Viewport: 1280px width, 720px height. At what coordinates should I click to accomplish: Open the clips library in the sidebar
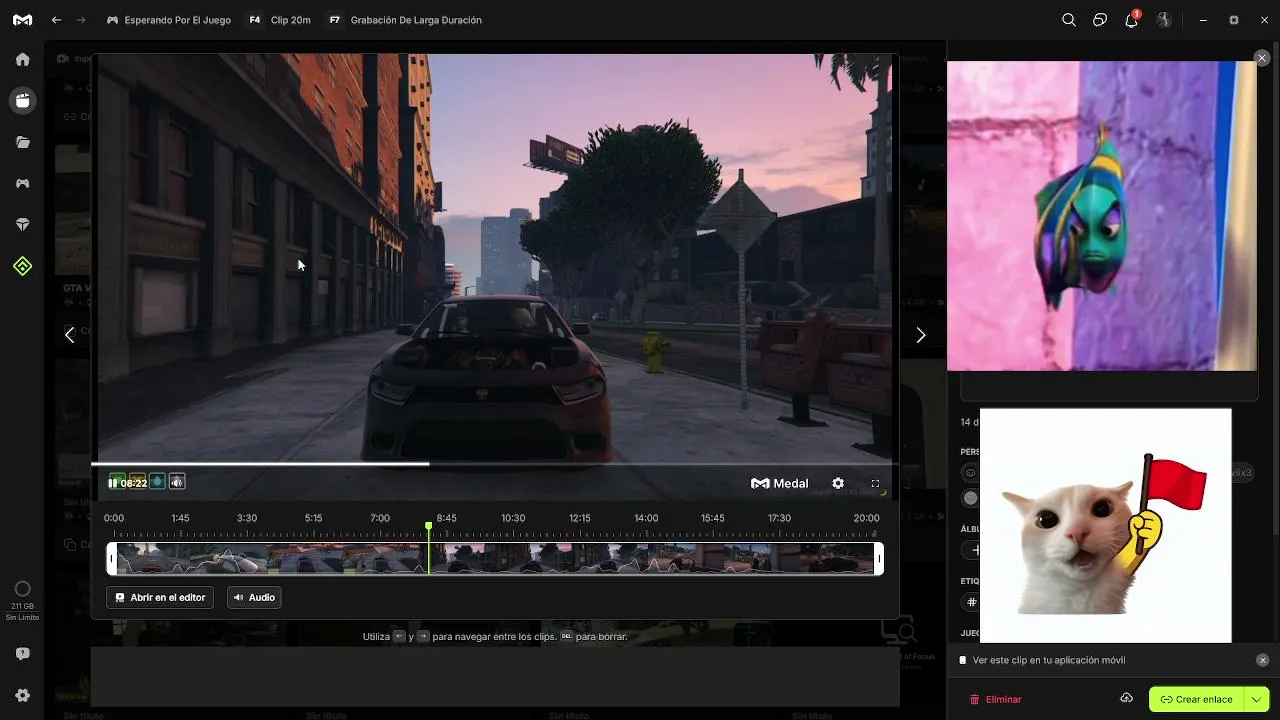coord(22,100)
